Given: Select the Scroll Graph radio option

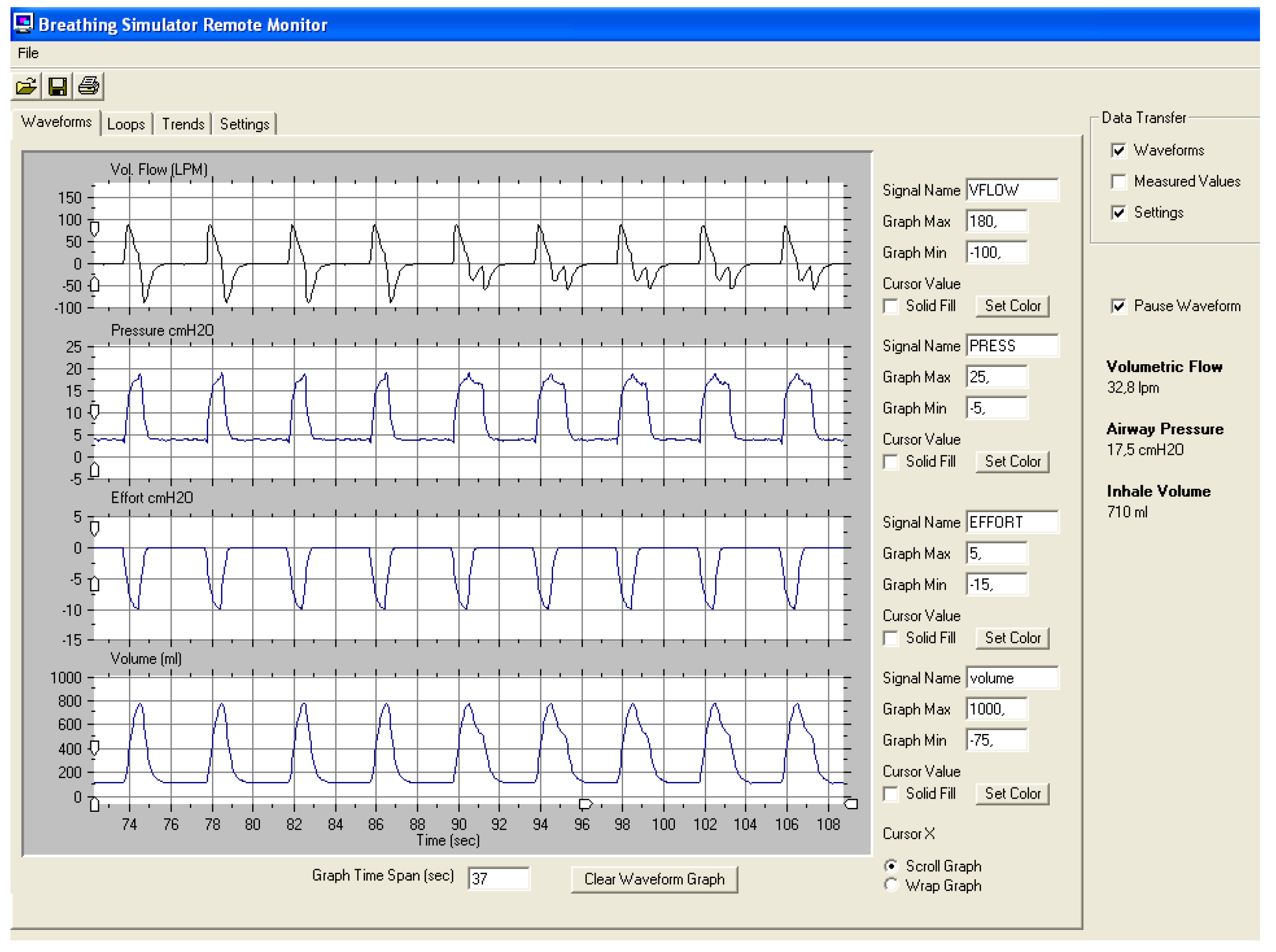Looking at the screenshot, I should click(x=891, y=865).
